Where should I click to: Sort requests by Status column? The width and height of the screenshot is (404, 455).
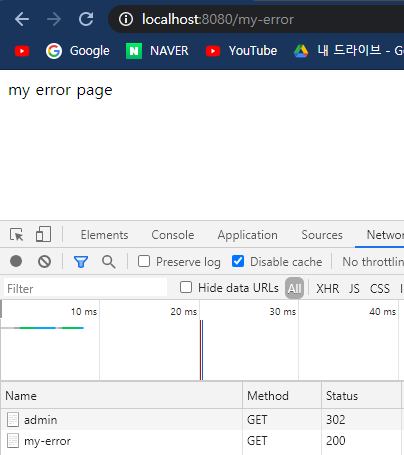(x=361, y=396)
